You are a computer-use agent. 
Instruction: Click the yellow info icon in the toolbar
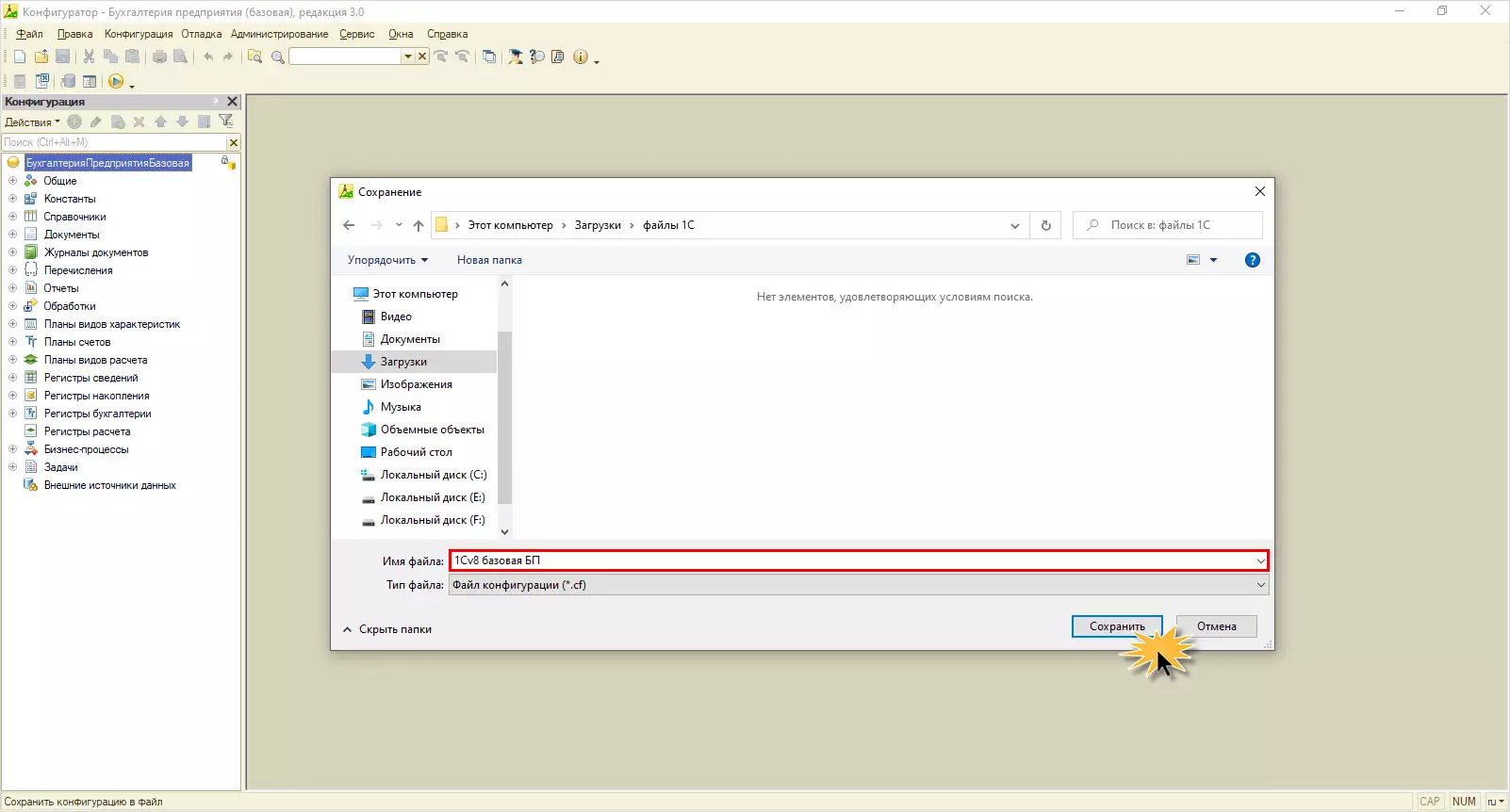pos(581,57)
